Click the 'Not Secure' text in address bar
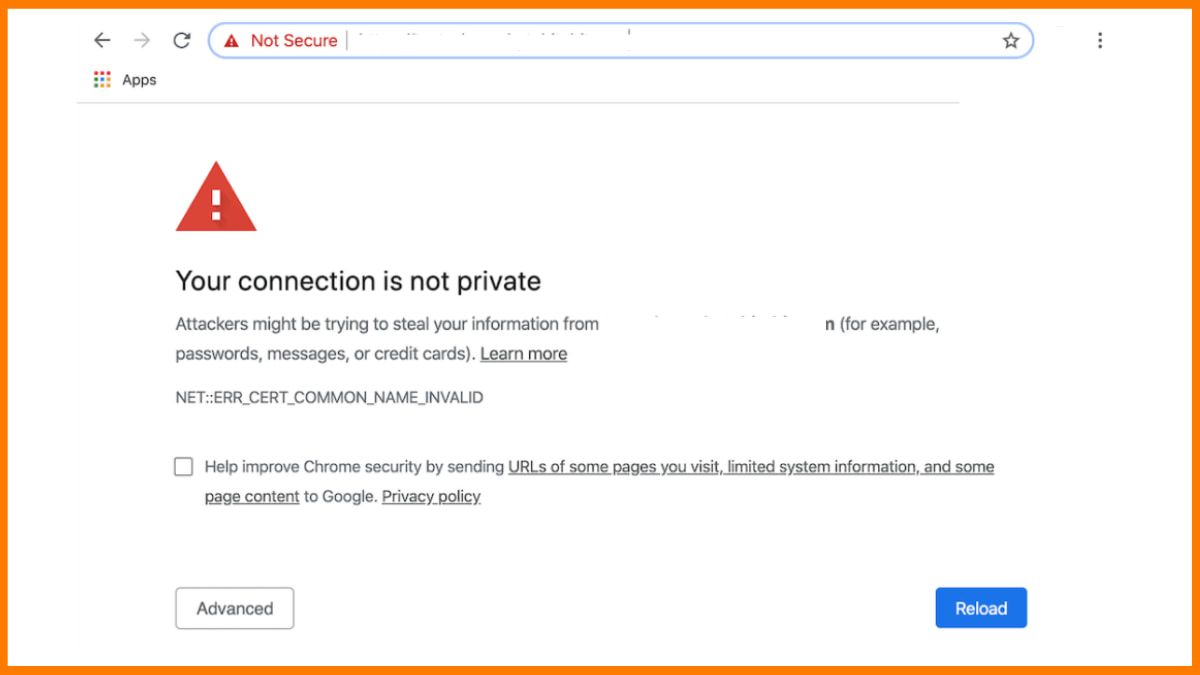This screenshot has width=1200, height=675. 294,41
